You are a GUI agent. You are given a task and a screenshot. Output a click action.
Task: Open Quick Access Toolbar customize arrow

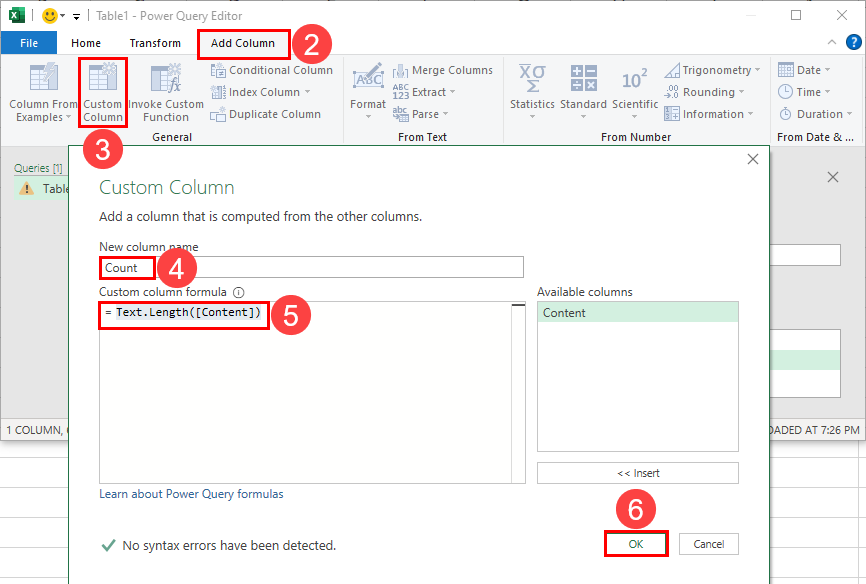(x=76, y=17)
